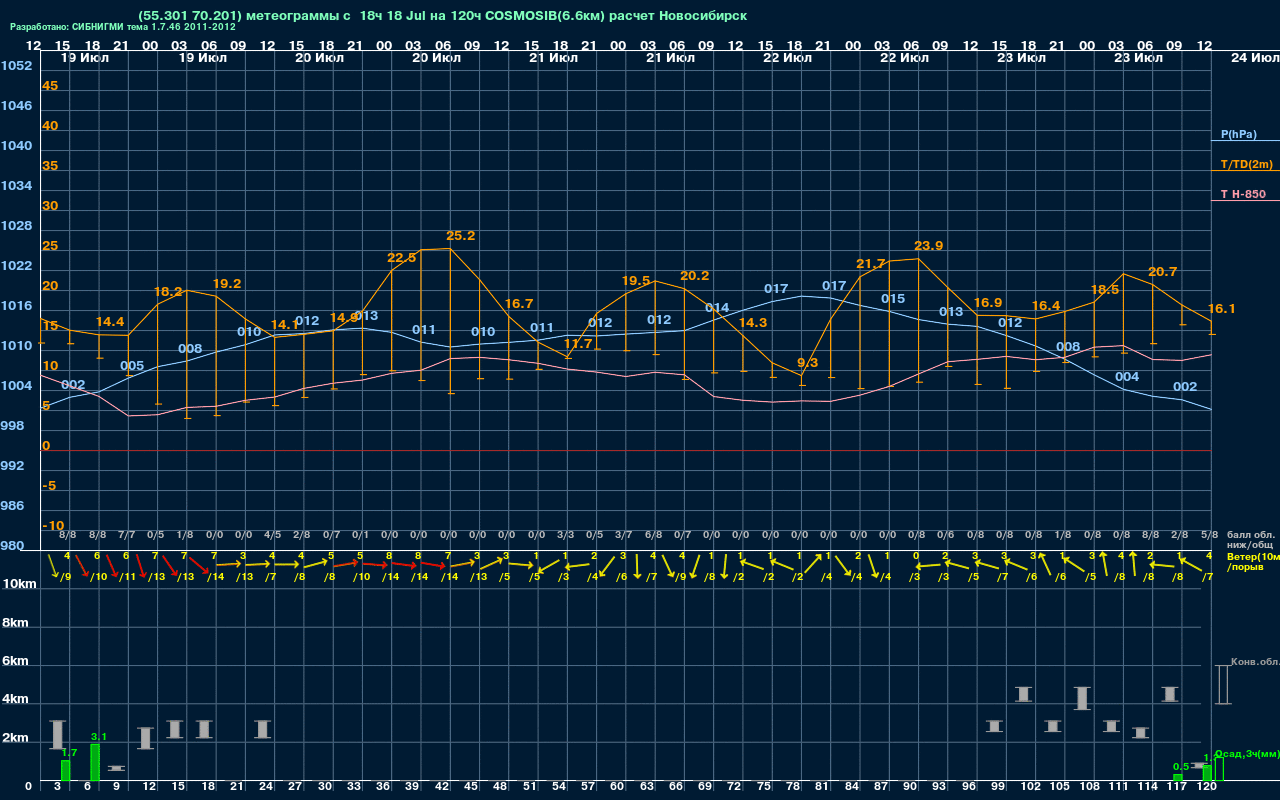Click the 015 pressure curve label
The width and height of the screenshot is (1280, 800).
(893, 299)
